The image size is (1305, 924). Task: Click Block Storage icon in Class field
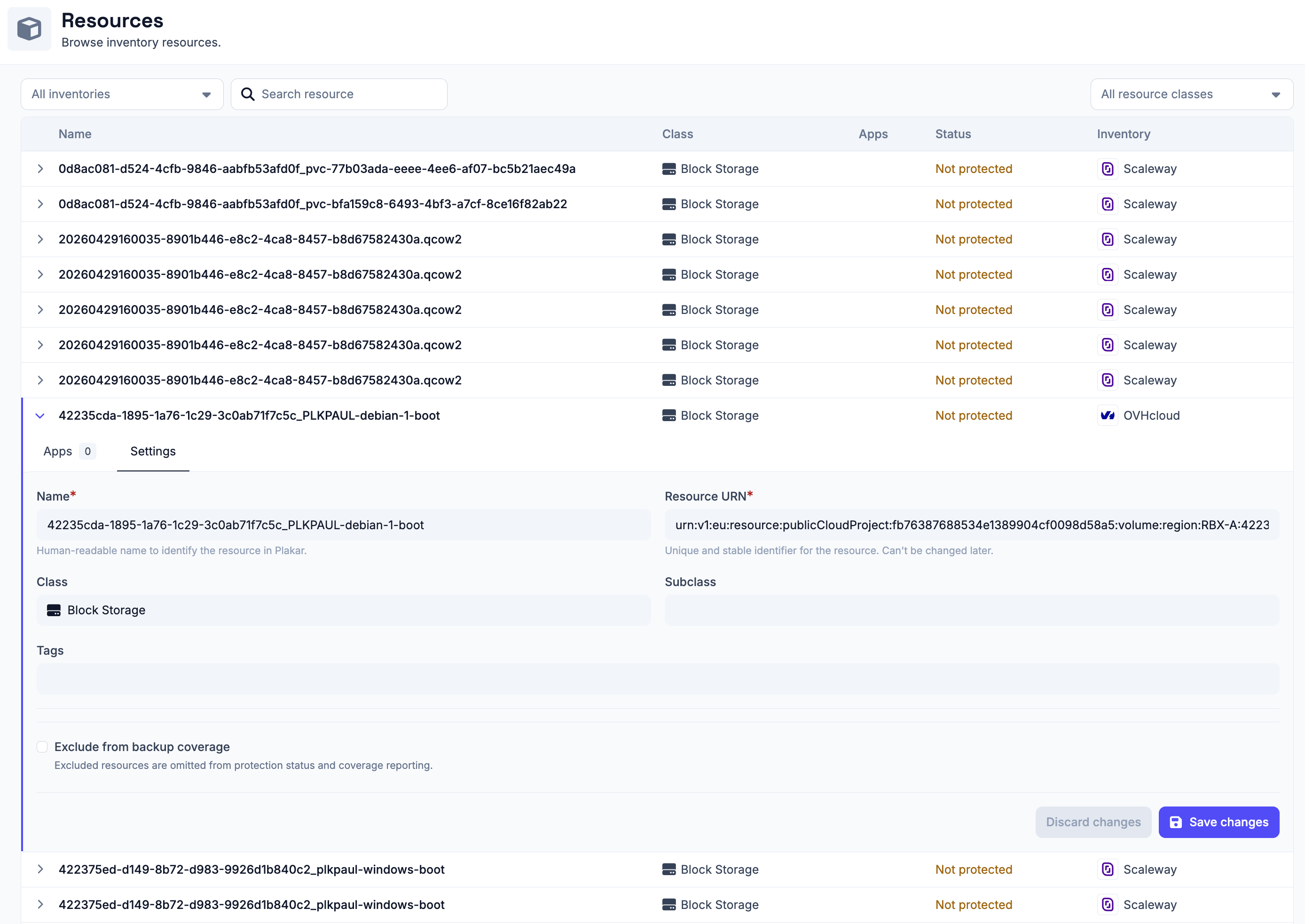click(54, 610)
